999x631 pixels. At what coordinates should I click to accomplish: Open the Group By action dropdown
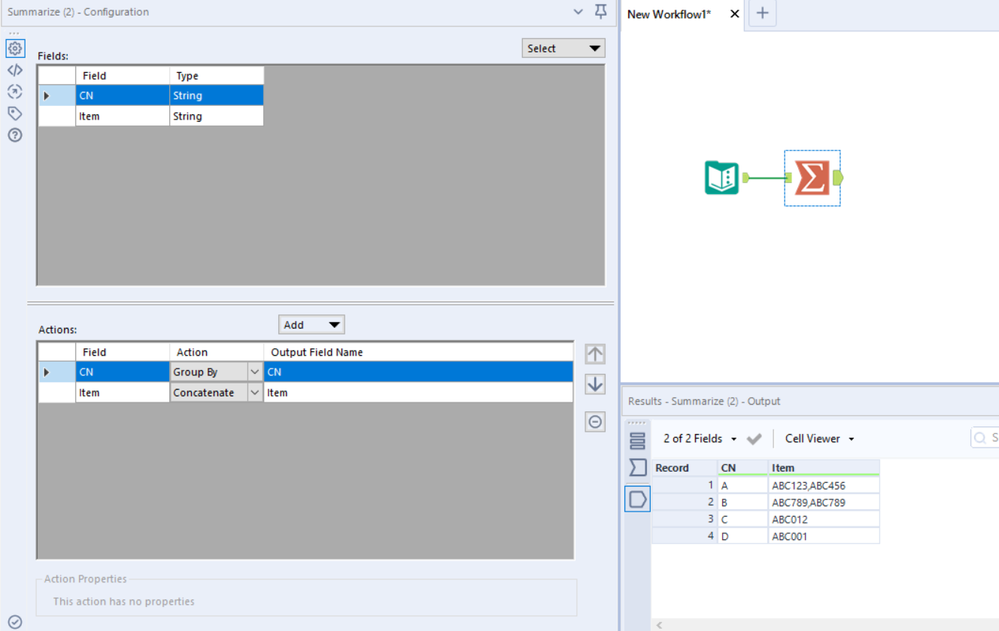(x=254, y=372)
